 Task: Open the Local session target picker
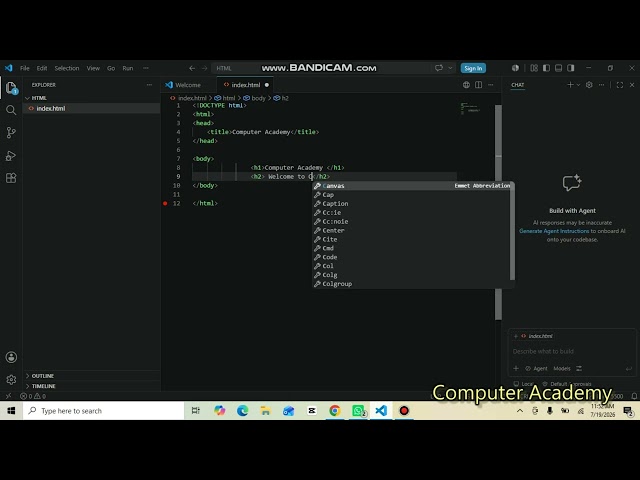point(524,384)
